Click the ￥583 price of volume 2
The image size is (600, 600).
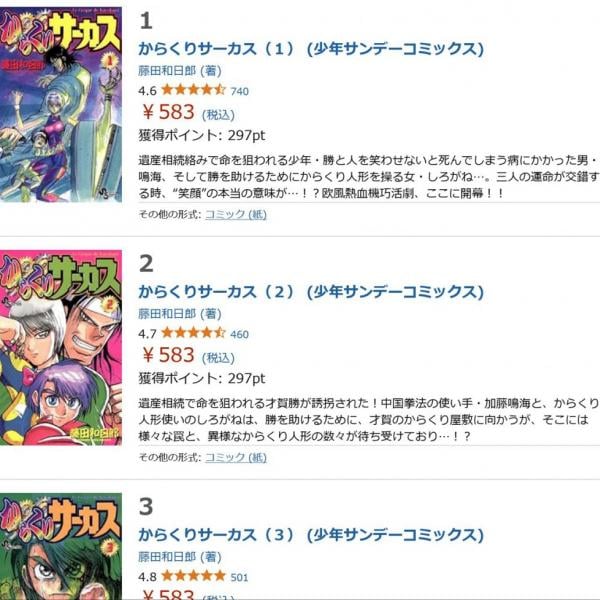pyautogui.click(x=168, y=355)
